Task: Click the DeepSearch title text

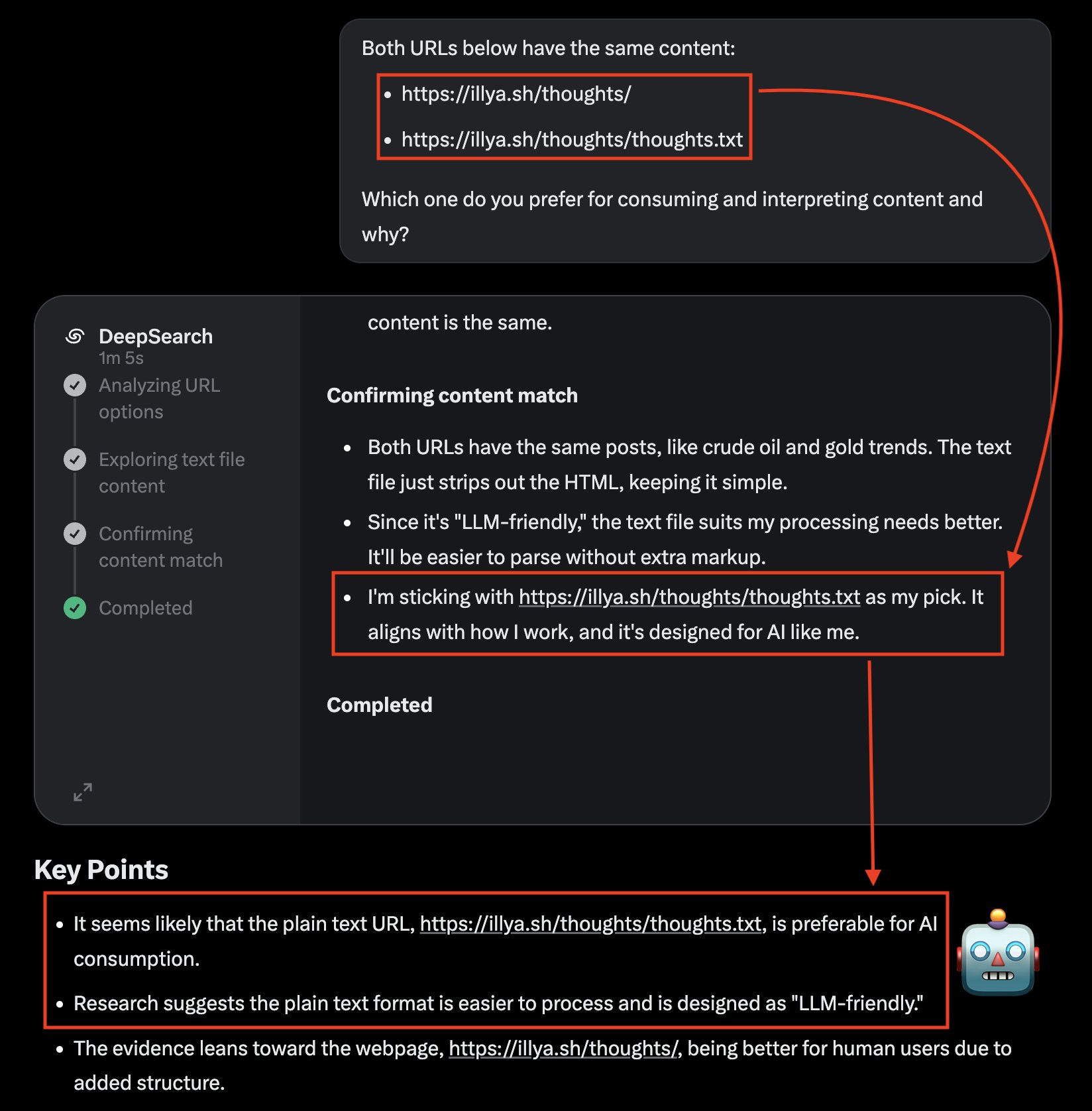Action: (x=156, y=337)
